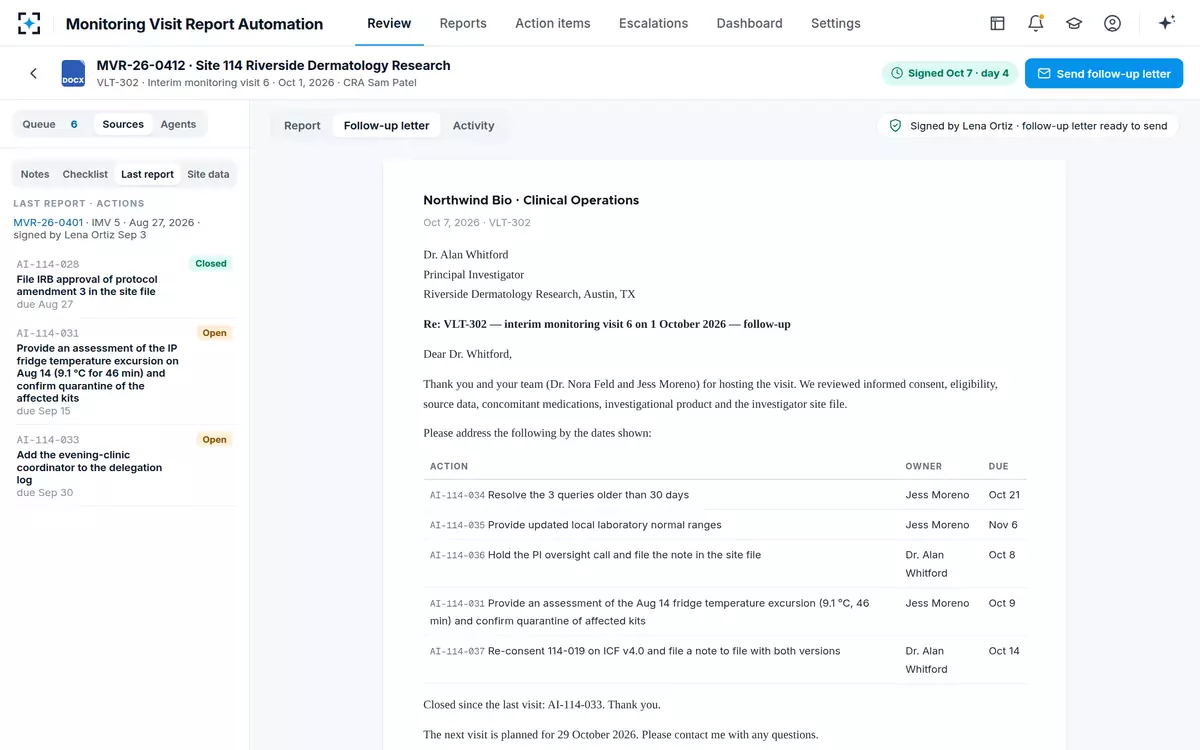The width and height of the screenshot is (1200, 750).
Task: Open Site data source tab
Action: pos(208,174)
